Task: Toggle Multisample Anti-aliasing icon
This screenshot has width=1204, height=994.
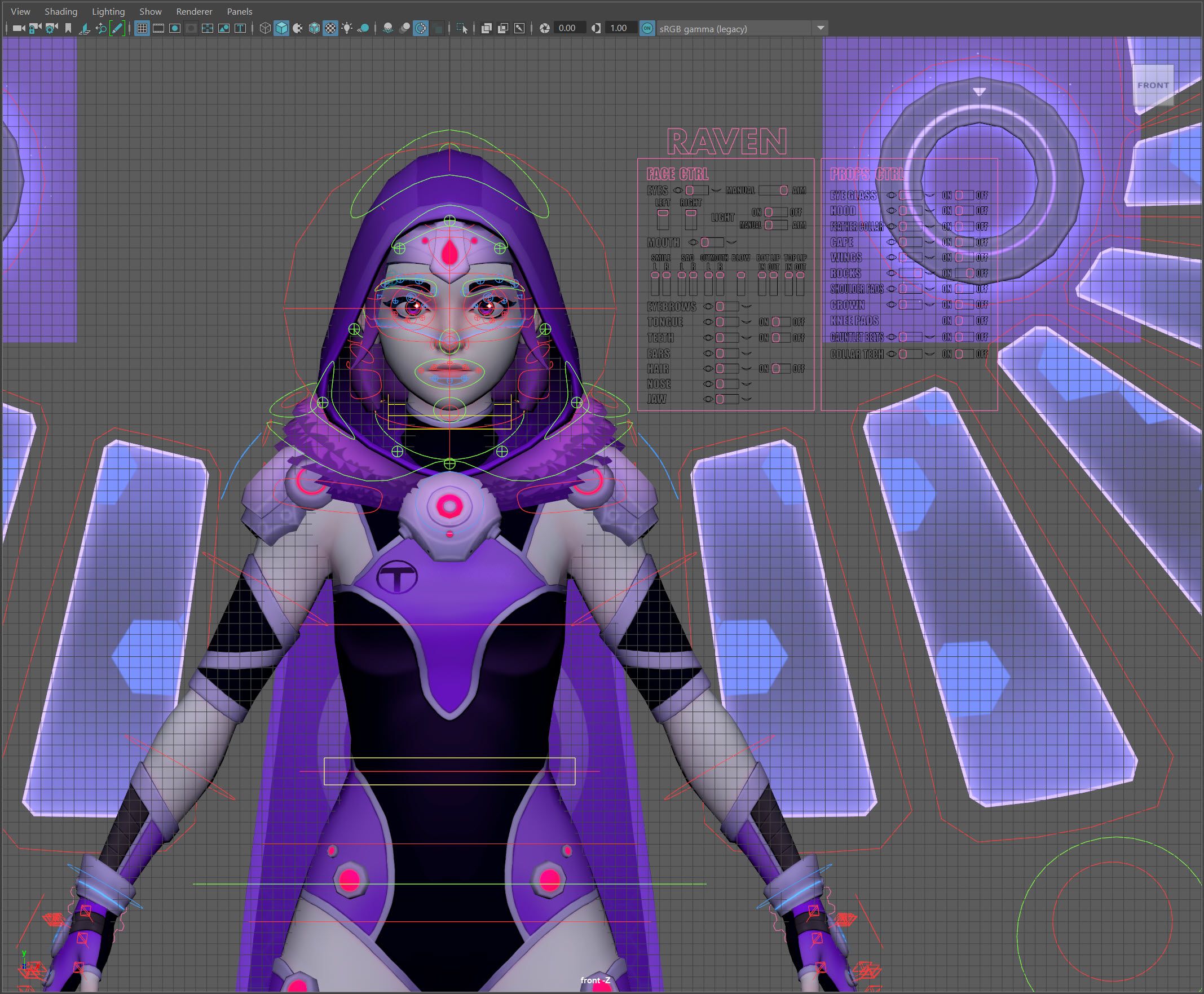Action: coord(421,28)
